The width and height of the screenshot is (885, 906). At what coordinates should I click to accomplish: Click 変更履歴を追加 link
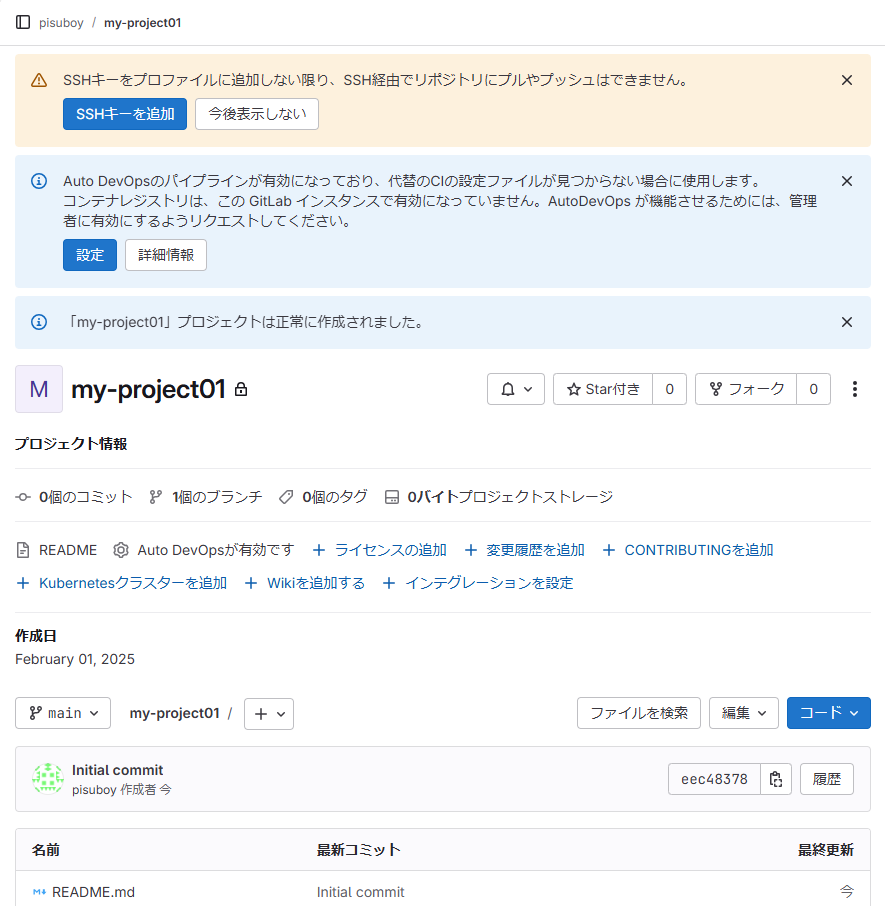point(525,550)
